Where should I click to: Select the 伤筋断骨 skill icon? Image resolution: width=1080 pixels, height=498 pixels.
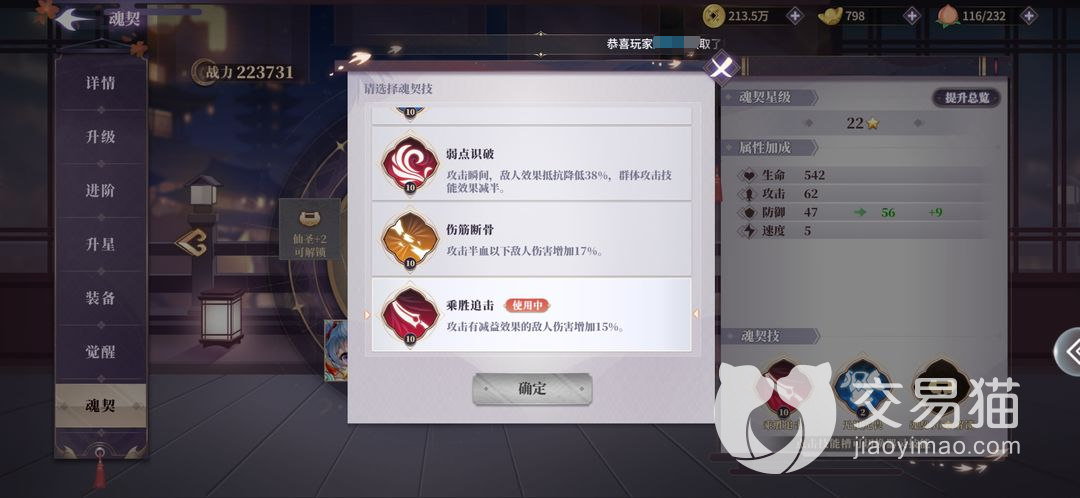click(411, 240)
